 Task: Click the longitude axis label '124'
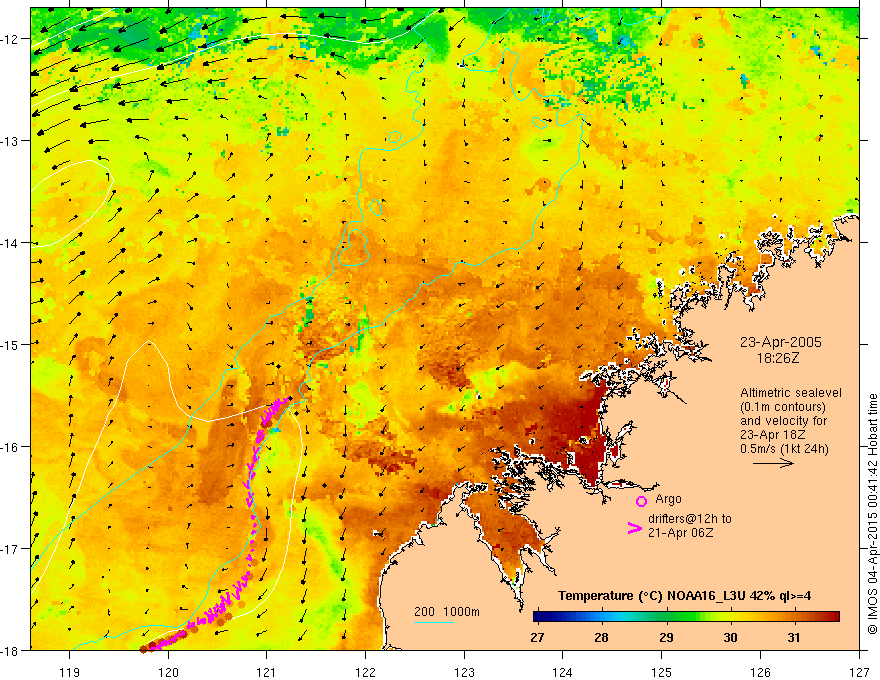pos(563,673)
